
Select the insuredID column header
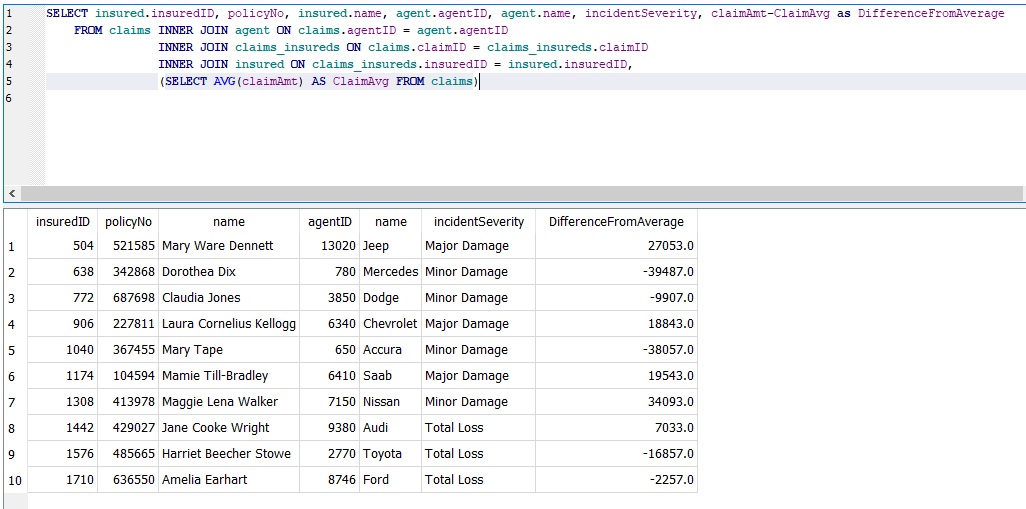[63, 222]
